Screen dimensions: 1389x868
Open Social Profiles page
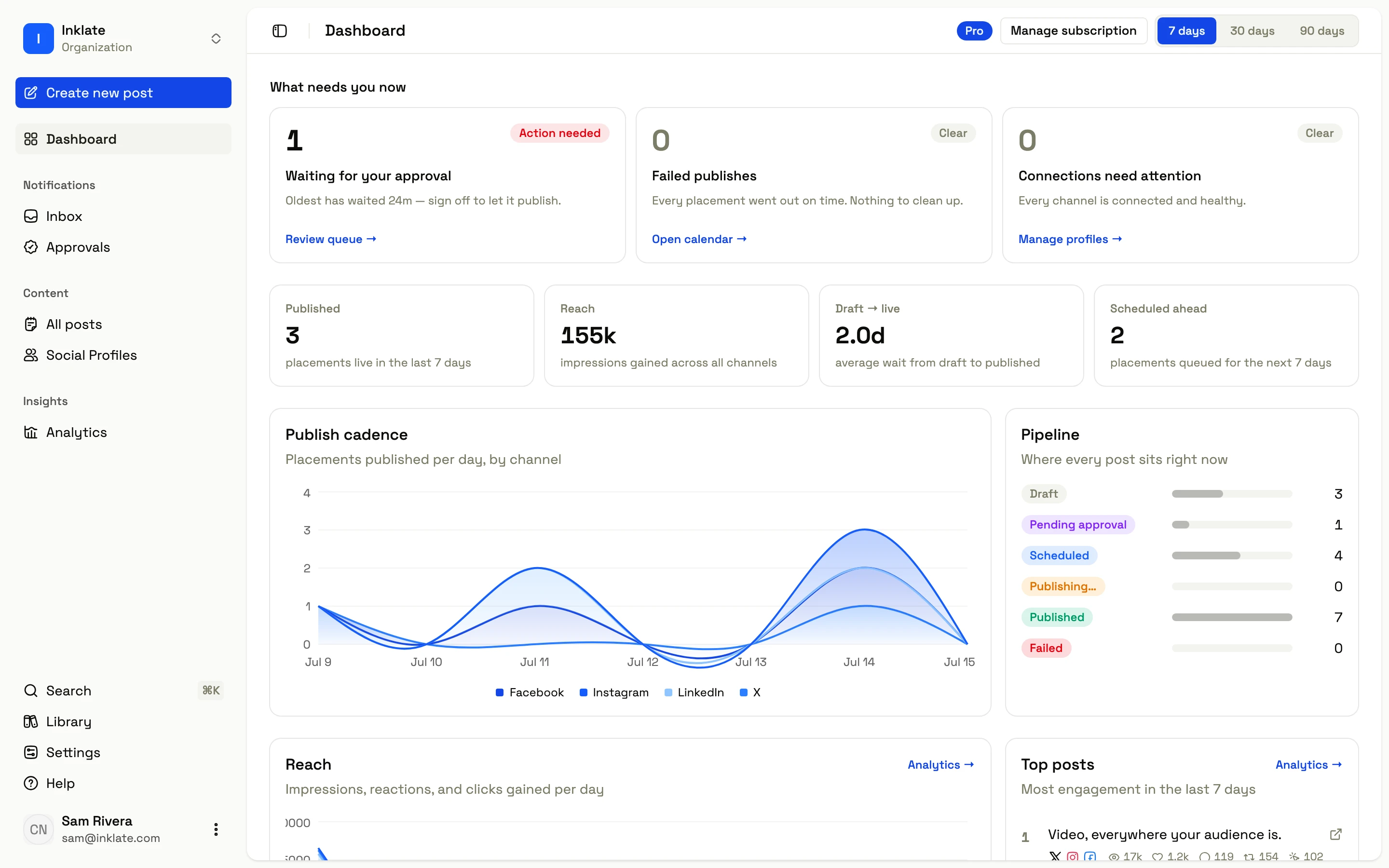tap(123, 355)
